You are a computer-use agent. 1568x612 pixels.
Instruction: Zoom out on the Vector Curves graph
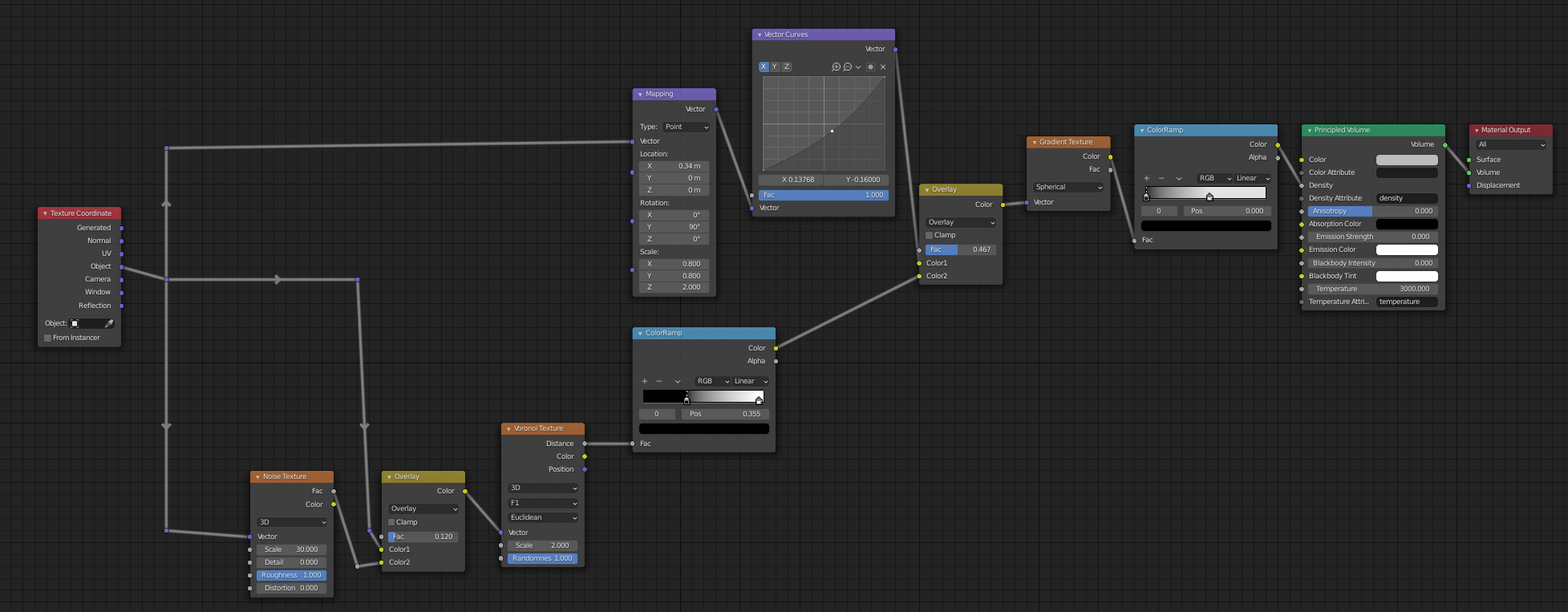tap(847, 67)
